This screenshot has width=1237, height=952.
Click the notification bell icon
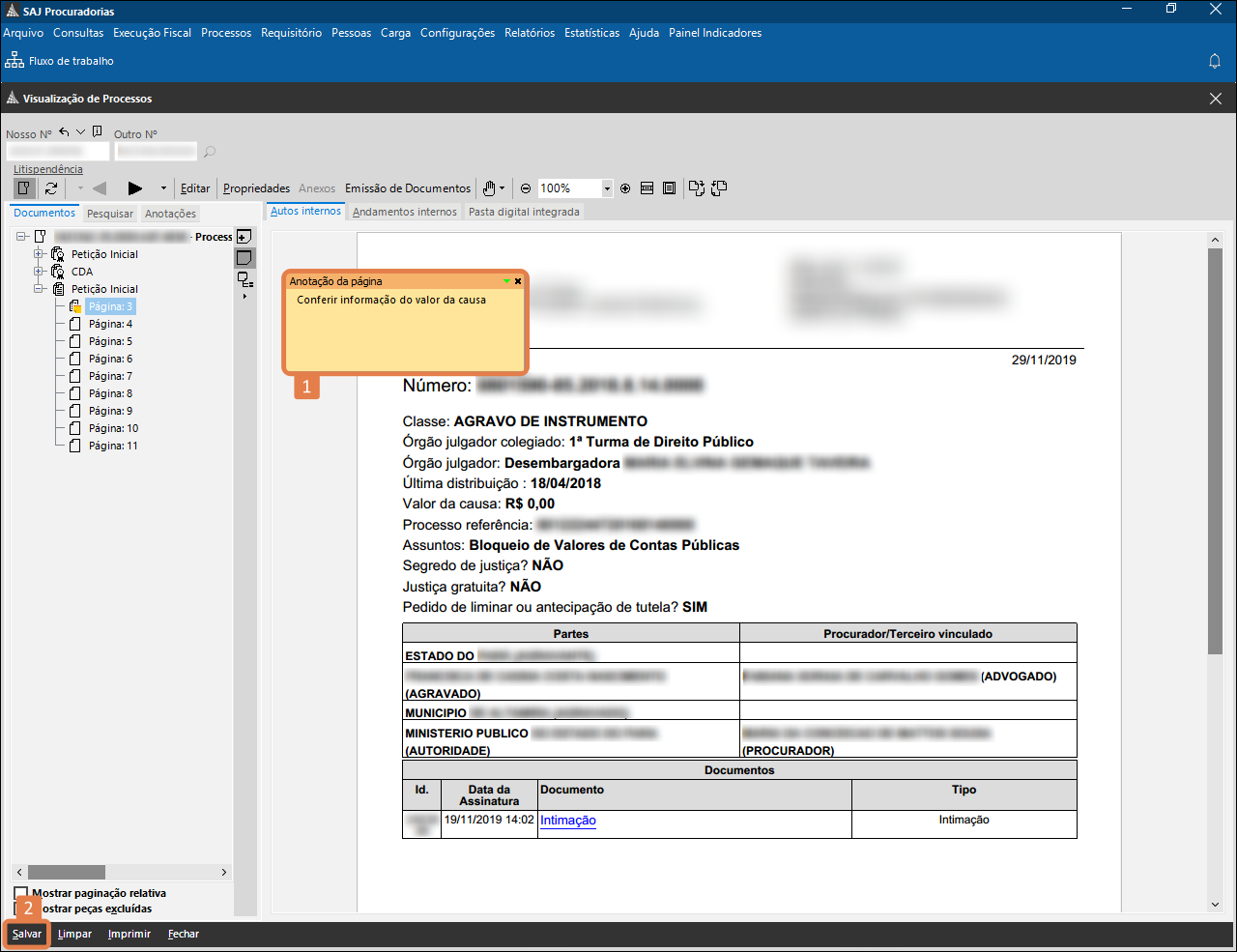1215,61
